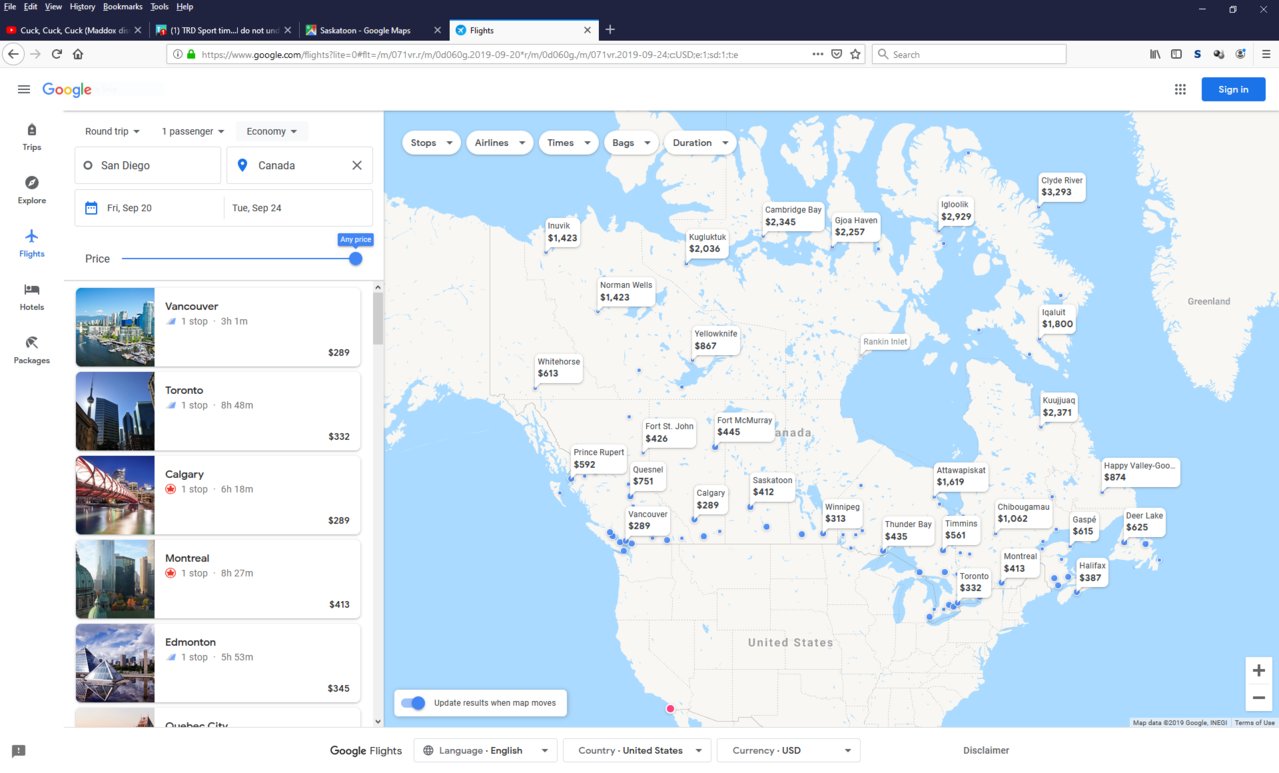Open the Round trip dropdown
Viewport: 1279px width, 773px height.
112,131
